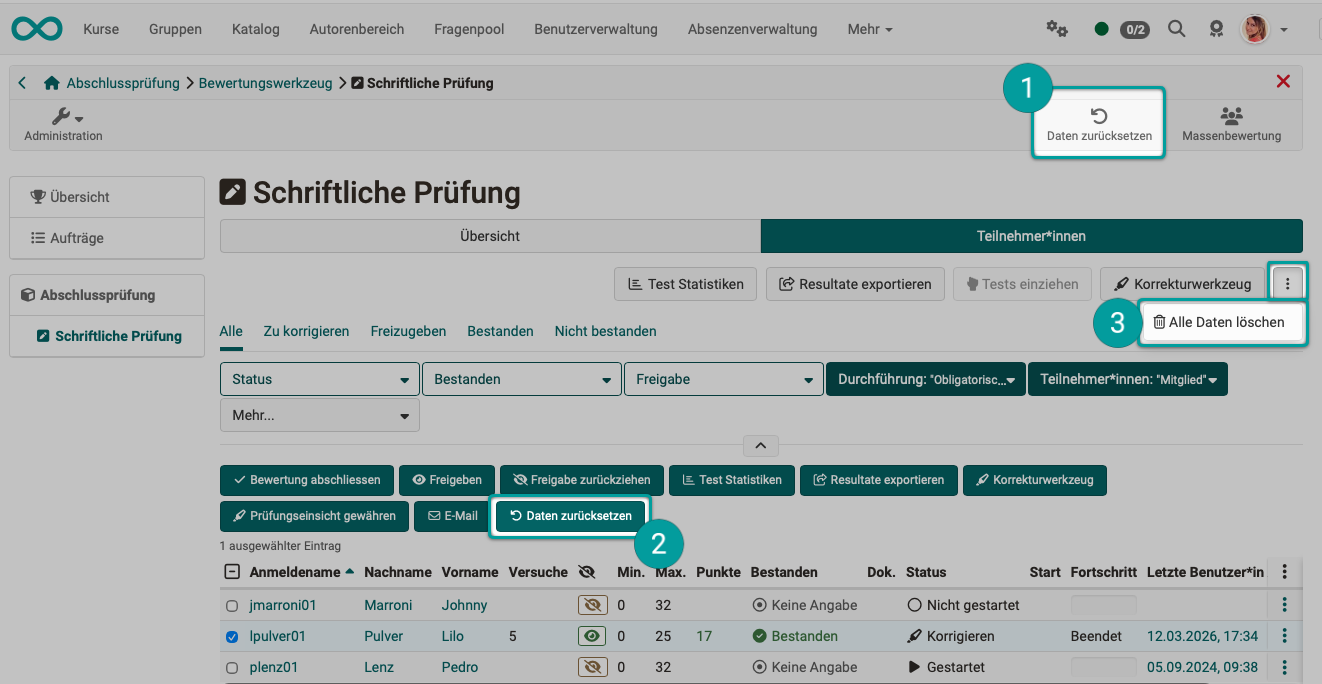This screenshot has width=1322, height=684.
Task: Tick the checkbox for jmarroni01
Action: (x=231, y=605)
